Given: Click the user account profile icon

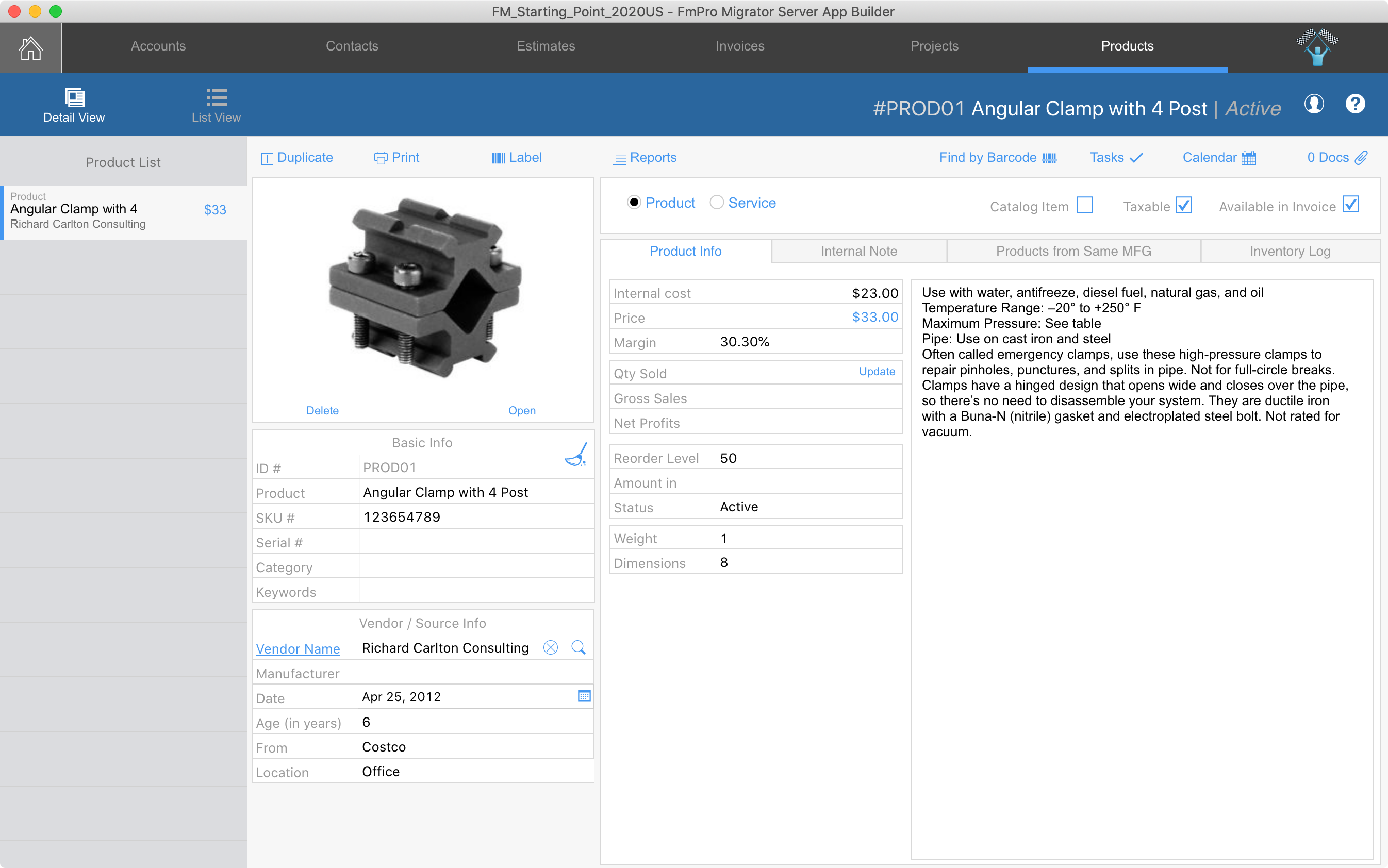Looking at the screenshot, I should click(1314, 104).
